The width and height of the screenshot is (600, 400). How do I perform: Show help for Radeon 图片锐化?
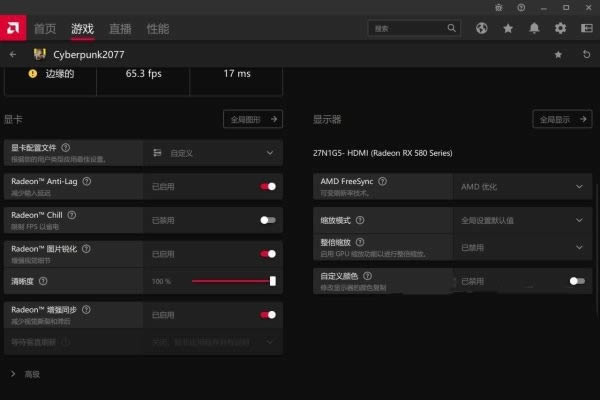click(86, 248)
